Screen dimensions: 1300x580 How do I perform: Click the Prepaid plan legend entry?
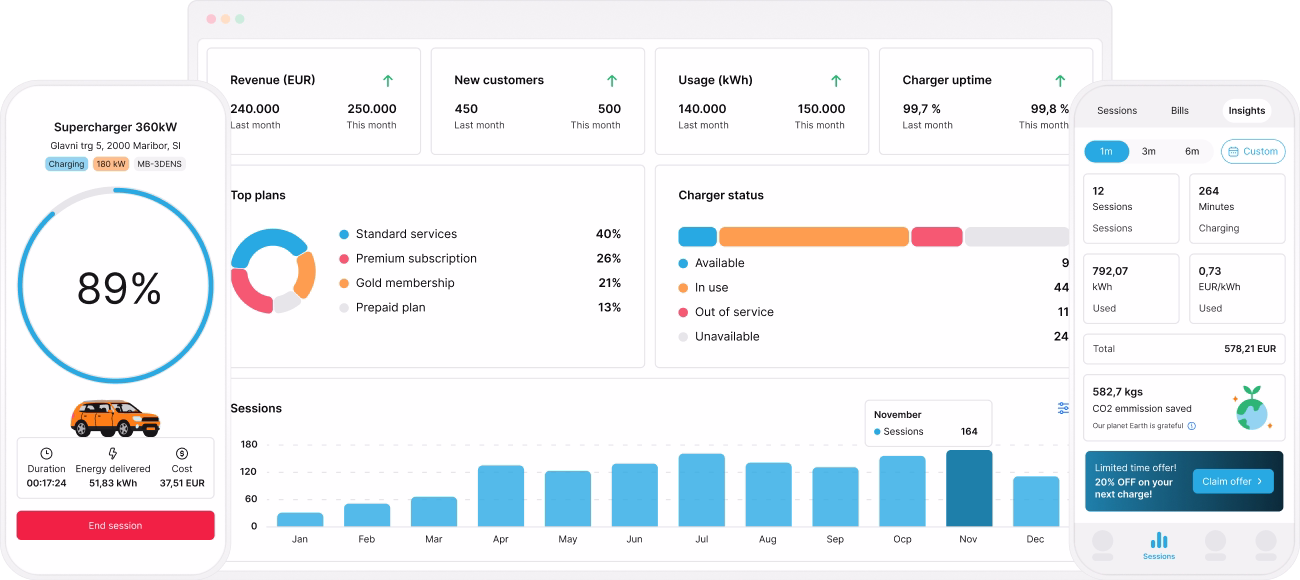point(480,307)
